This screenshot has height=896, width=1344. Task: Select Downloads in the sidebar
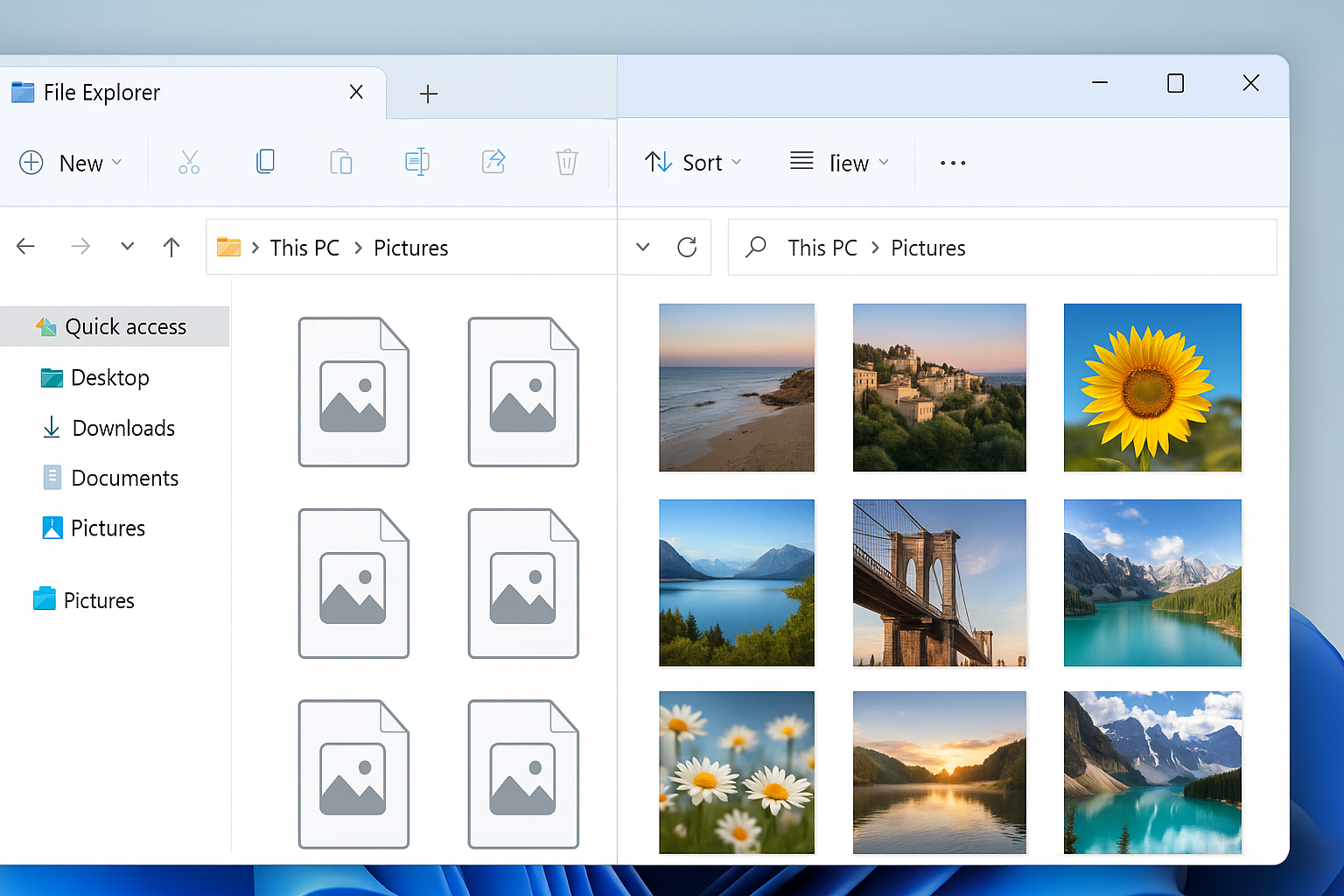[x=123, y=428]
